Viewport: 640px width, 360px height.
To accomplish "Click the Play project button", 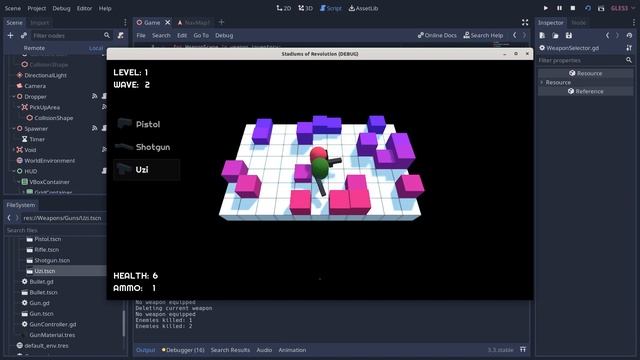I will [x=546, y=8].
